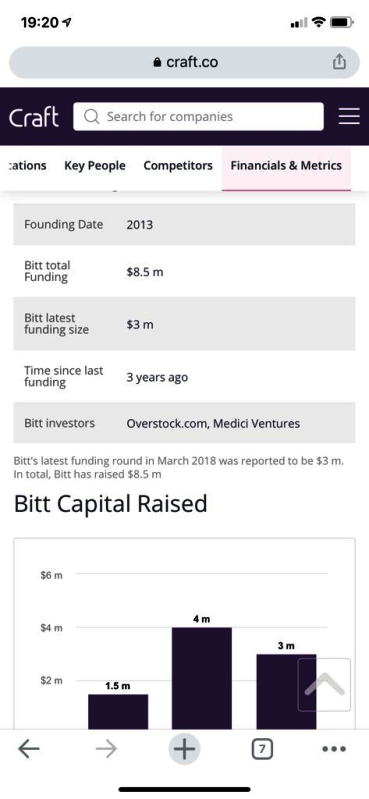Select the 1.5 m chart bar

pyautogui.click(x=118, y=711)
